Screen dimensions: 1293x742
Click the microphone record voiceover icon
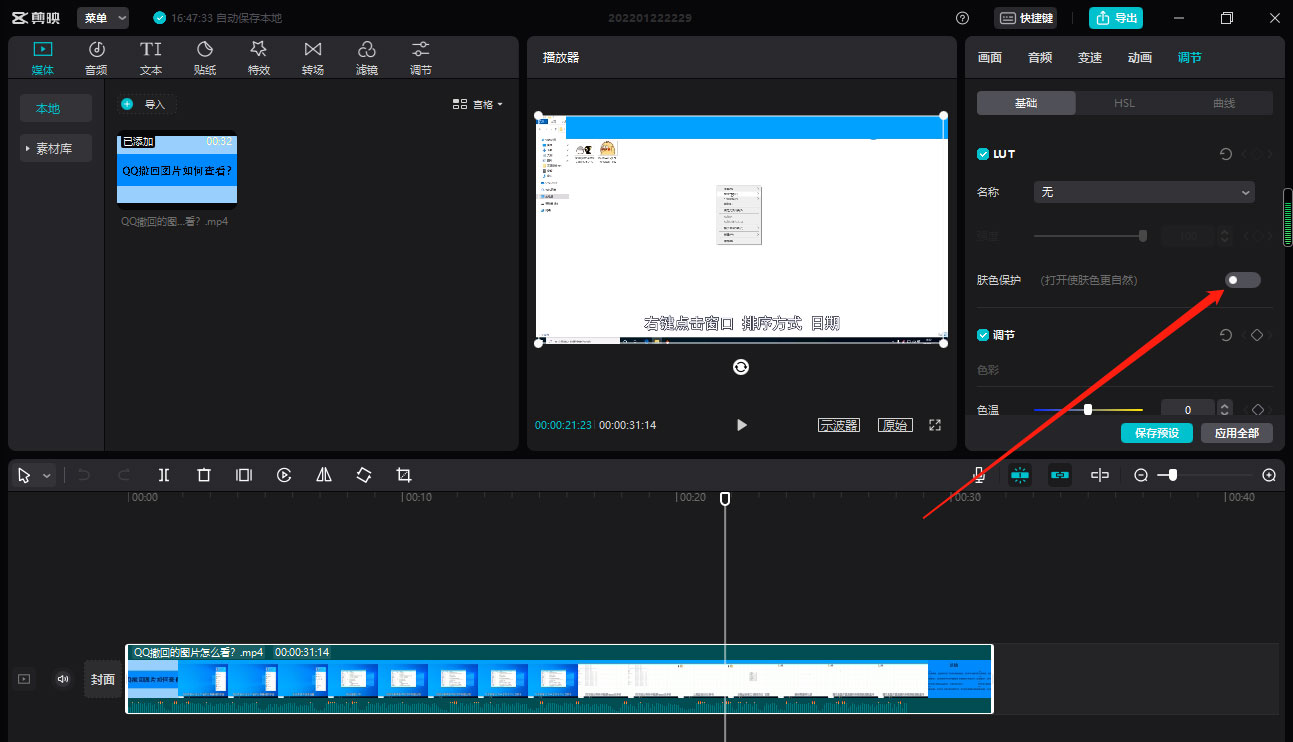tap(979, 475)
